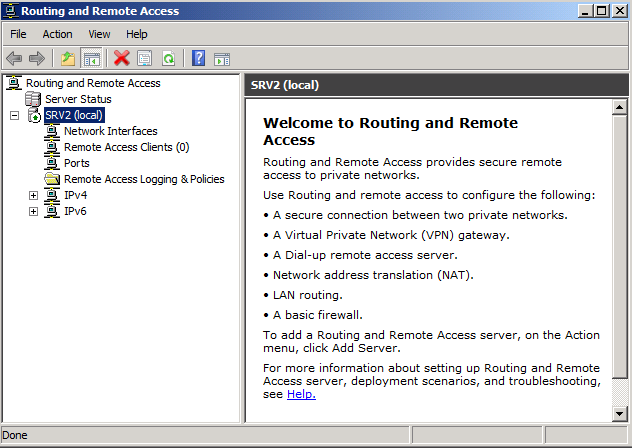632x448 pixels.
Task: Select Remote Access Logging & Policies folder
Action: click(x=143, y=179)
